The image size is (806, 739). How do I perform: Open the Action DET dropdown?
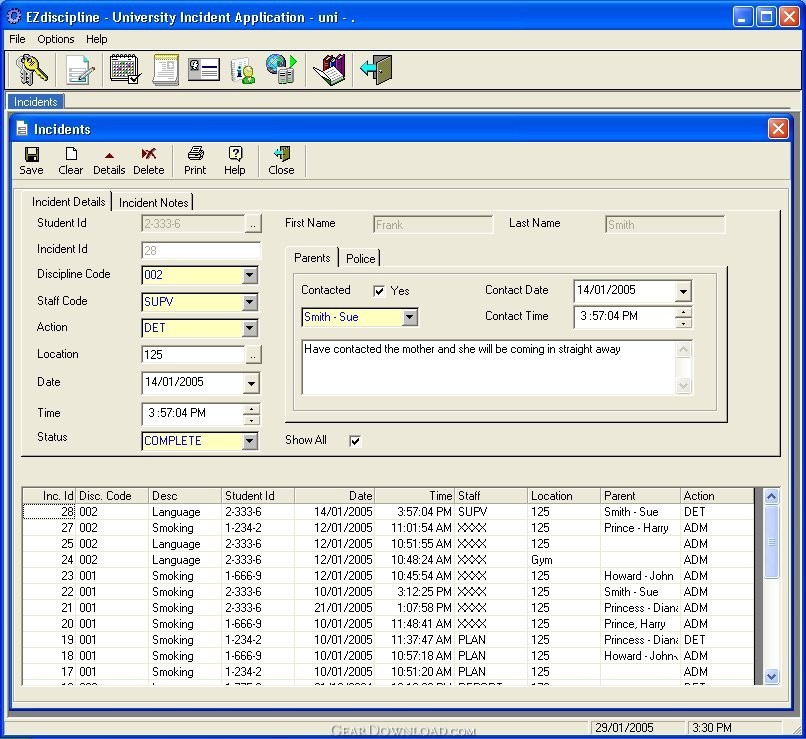click(x=250, y=328)
